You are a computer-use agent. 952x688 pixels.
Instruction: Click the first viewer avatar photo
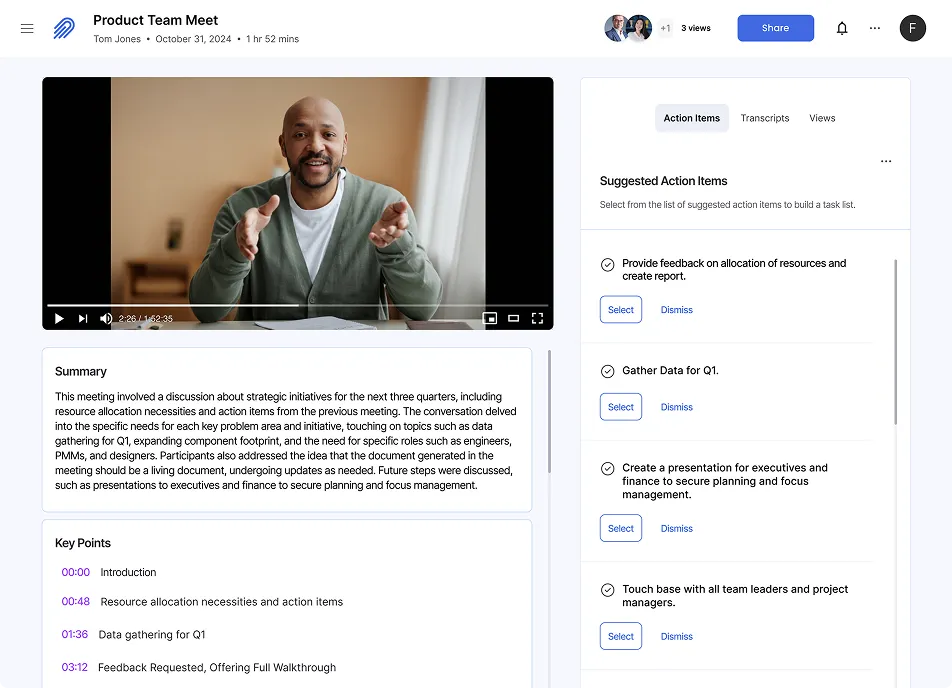pyautogui.click(x=616, y=28)
